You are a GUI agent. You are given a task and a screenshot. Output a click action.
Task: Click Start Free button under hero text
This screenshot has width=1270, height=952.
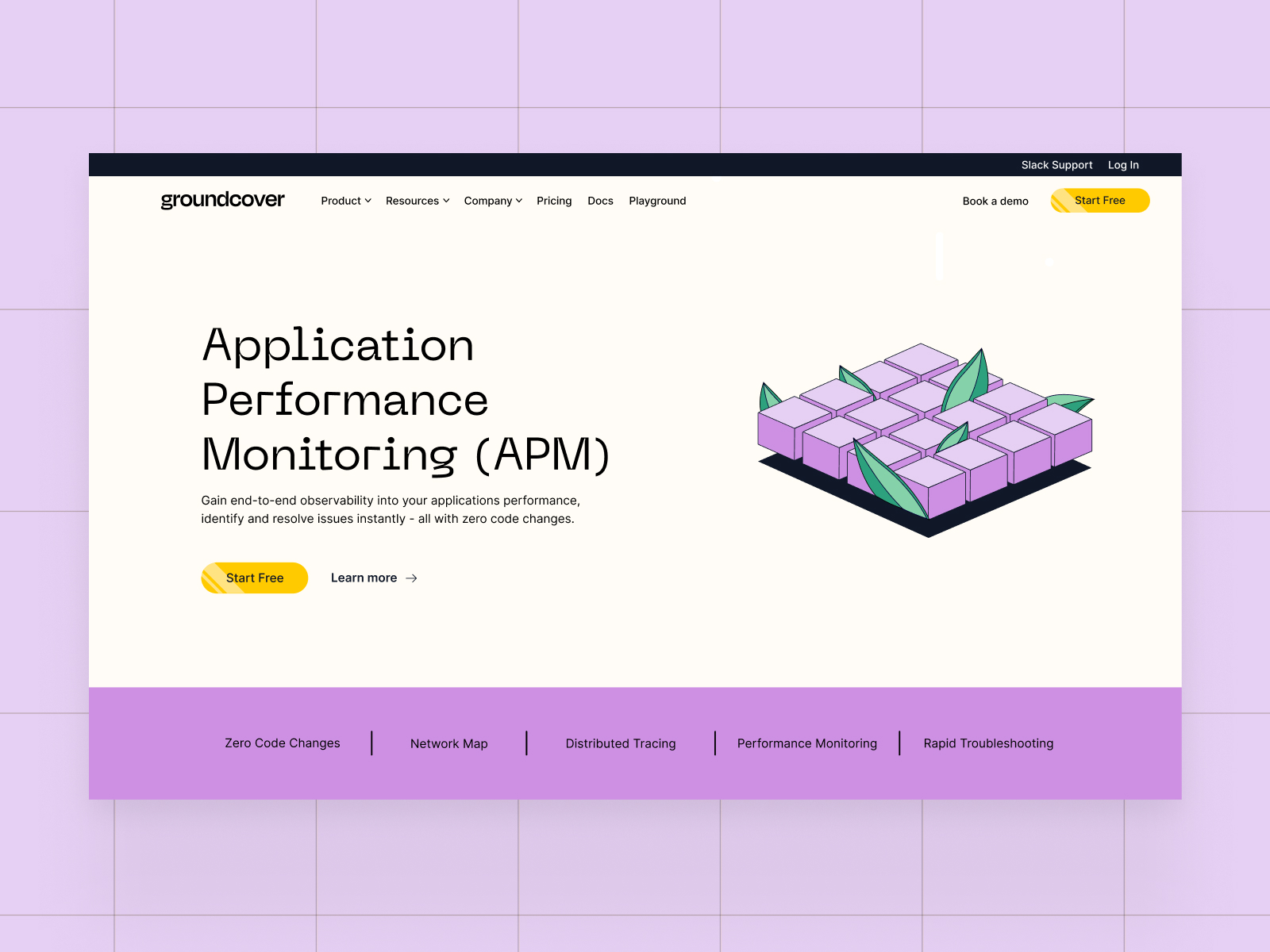(x=255, y=578)
